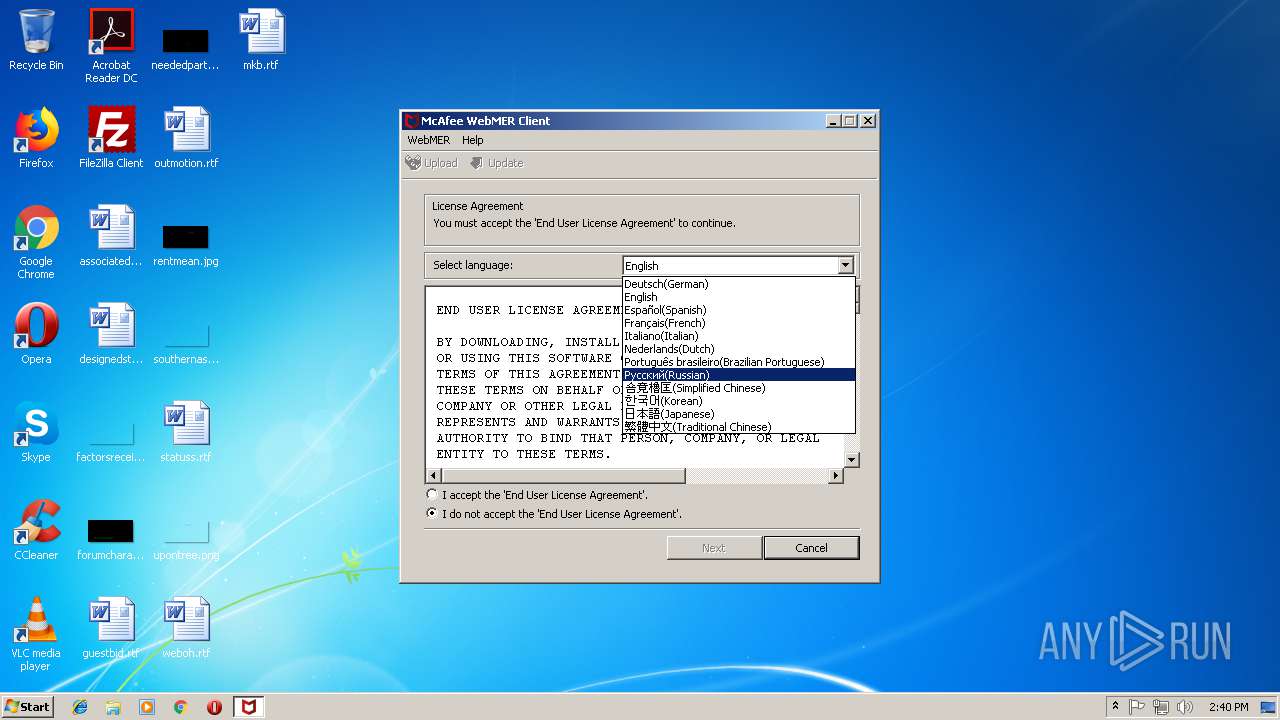Click Chrome icon in taskbar

point(181,707)
